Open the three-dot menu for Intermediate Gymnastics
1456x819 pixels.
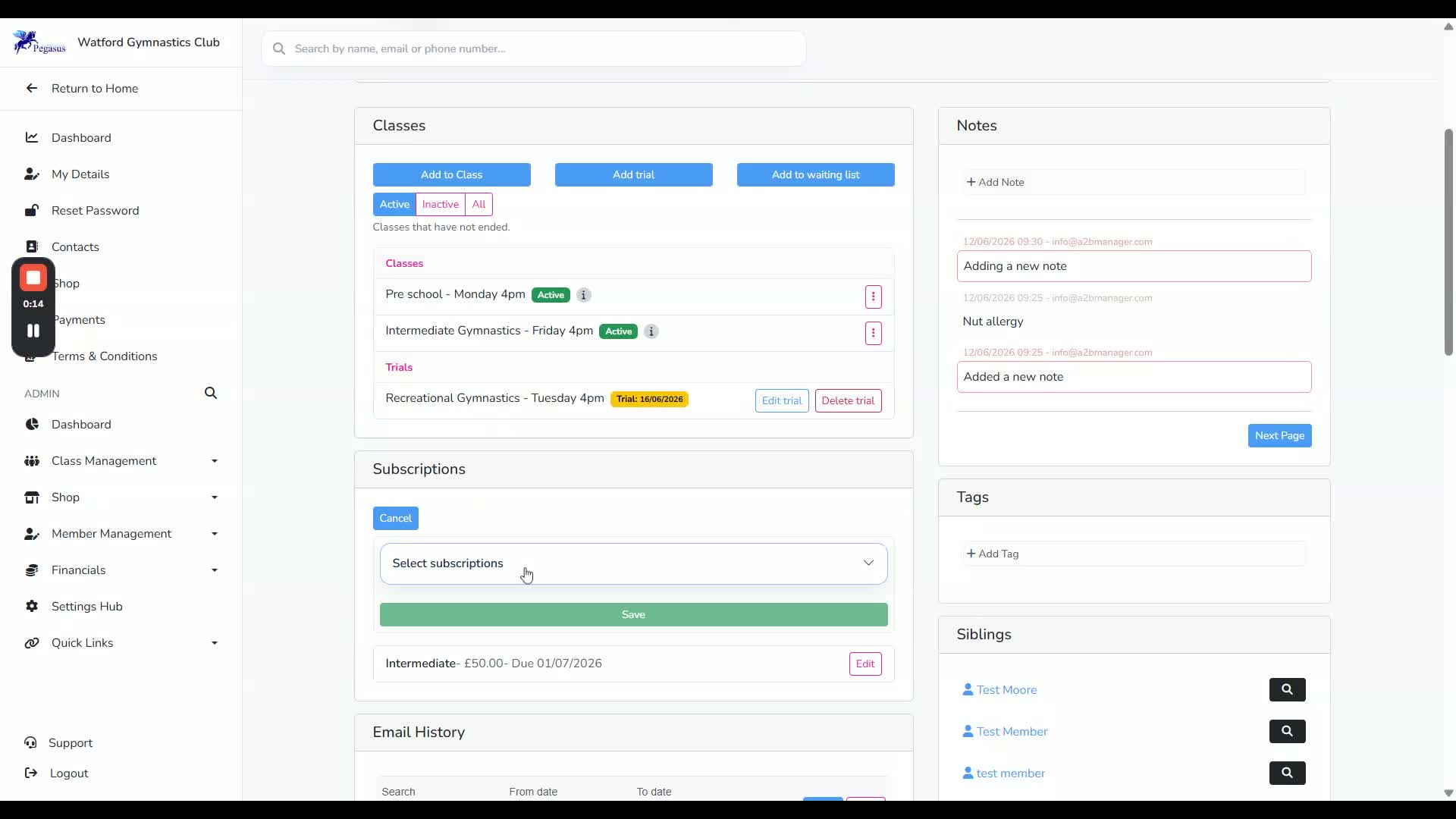pos(873,333)
